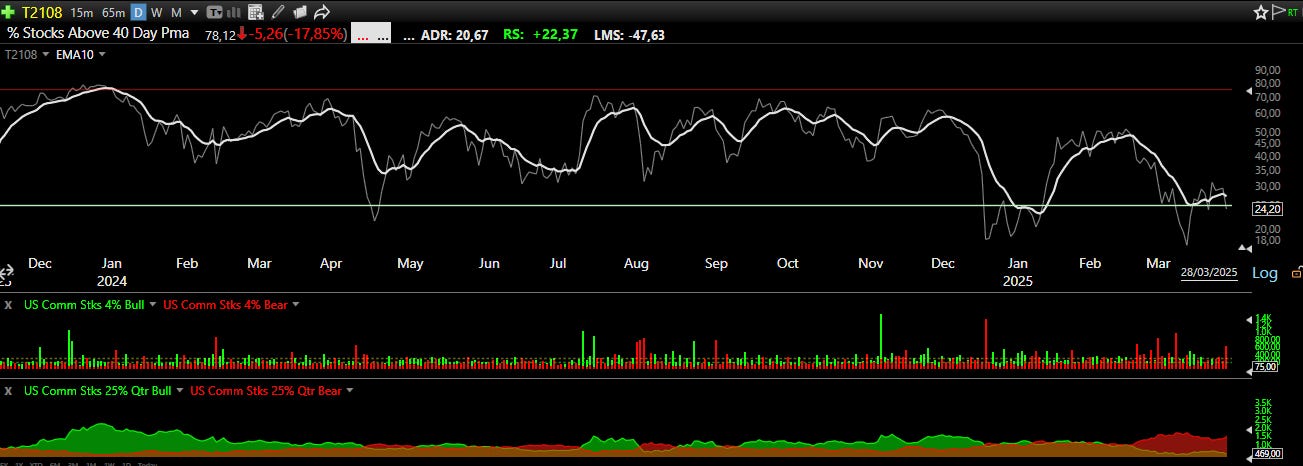
Task: Click the white and red highlighted box after change
Action: point(371,34)
